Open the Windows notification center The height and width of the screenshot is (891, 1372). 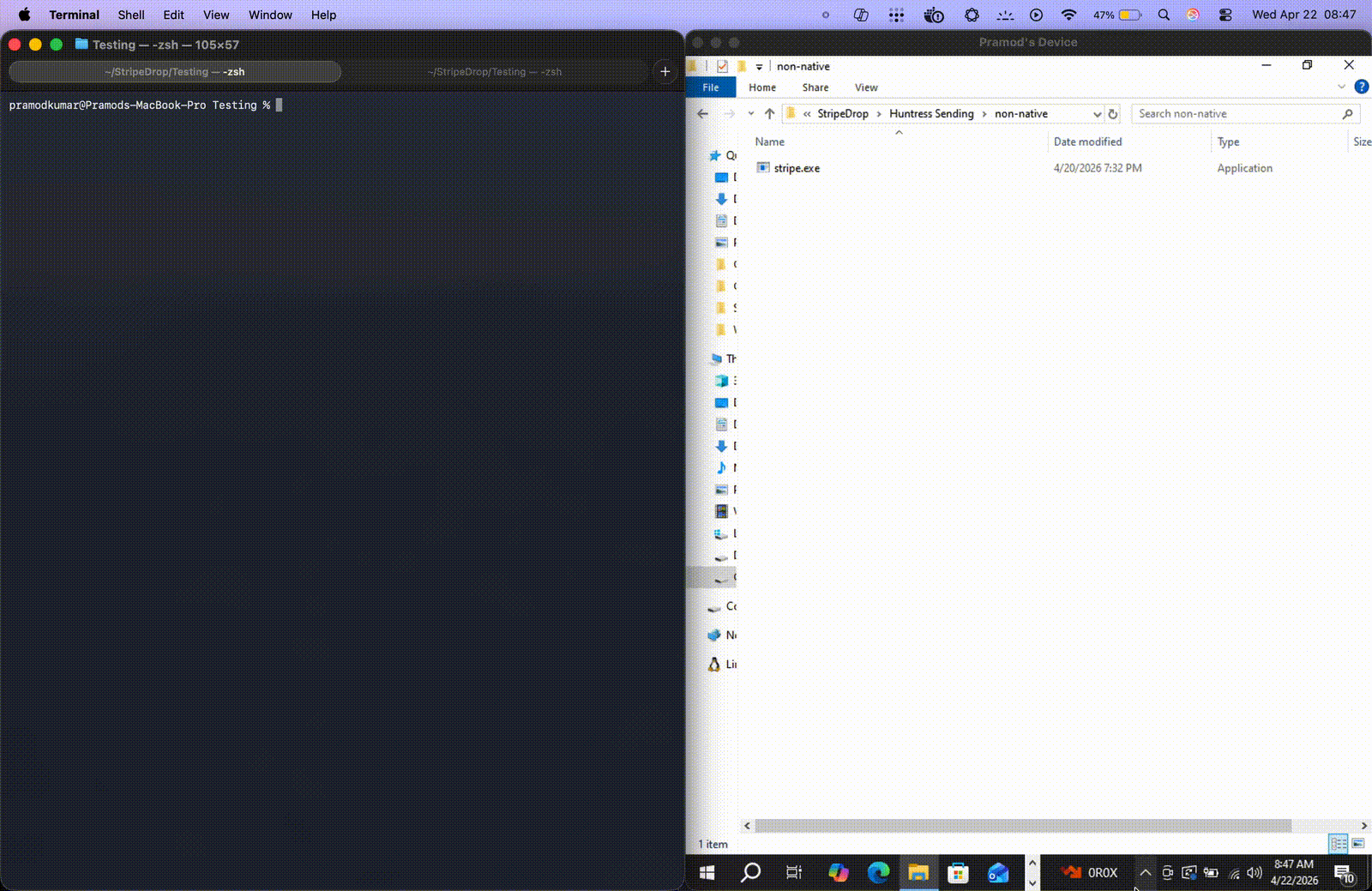coord(1344,873)
